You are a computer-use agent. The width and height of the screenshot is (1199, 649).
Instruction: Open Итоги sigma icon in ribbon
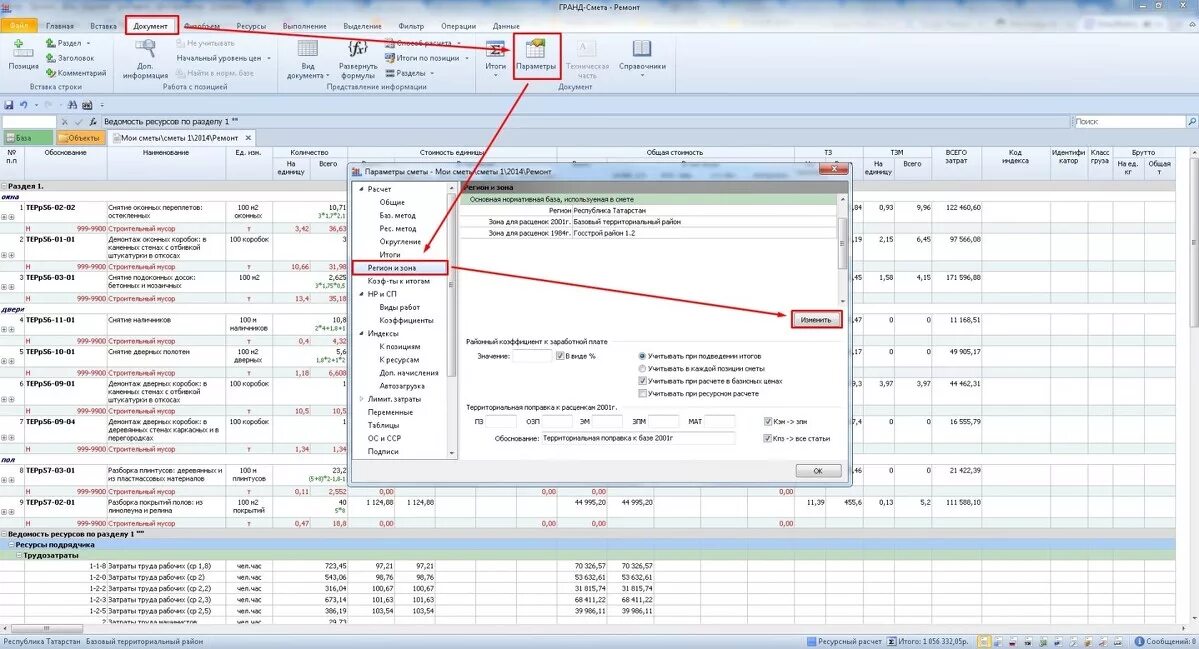tap(496, 49)
